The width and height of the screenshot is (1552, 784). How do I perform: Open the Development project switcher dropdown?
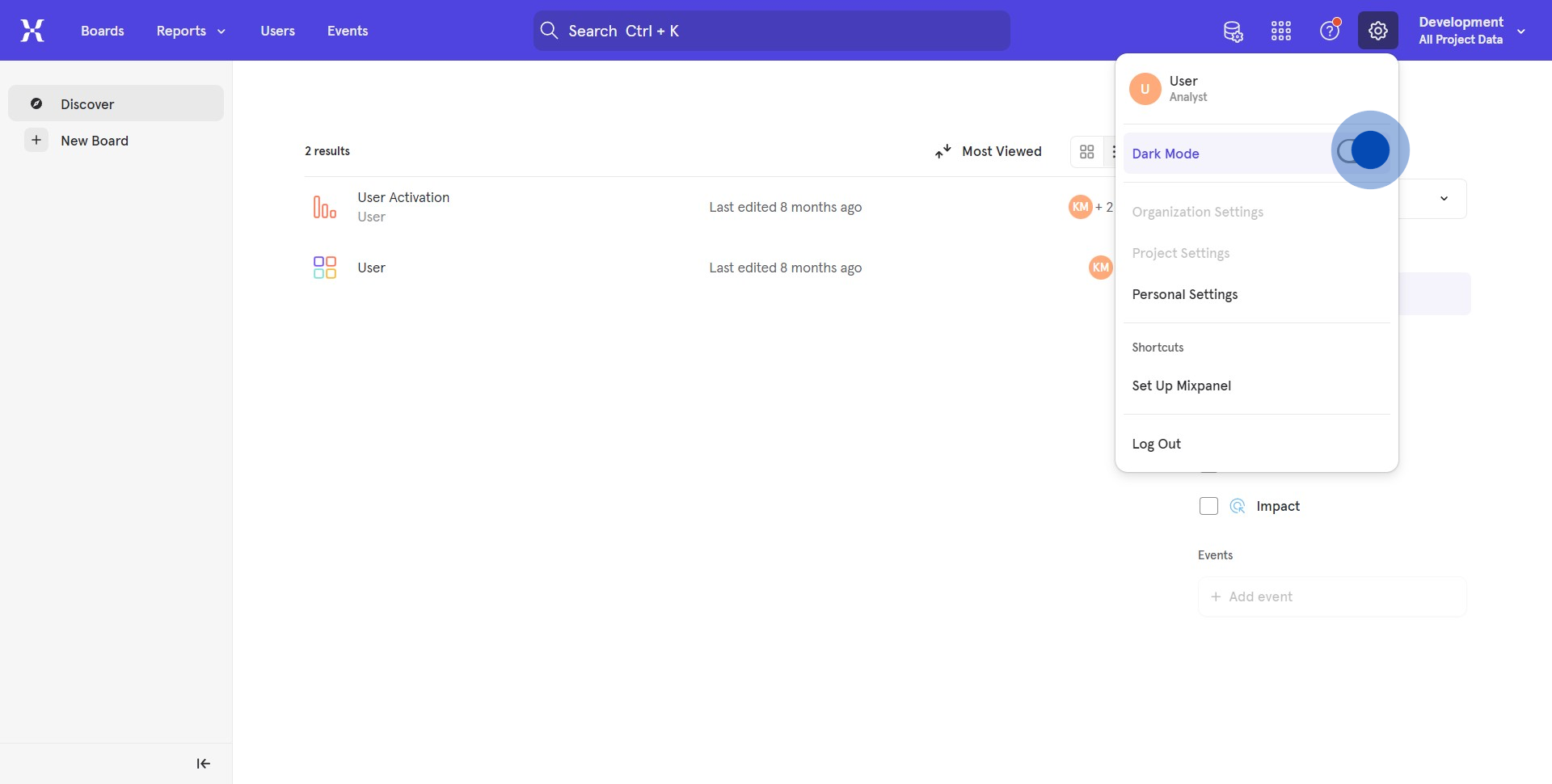1472,31
